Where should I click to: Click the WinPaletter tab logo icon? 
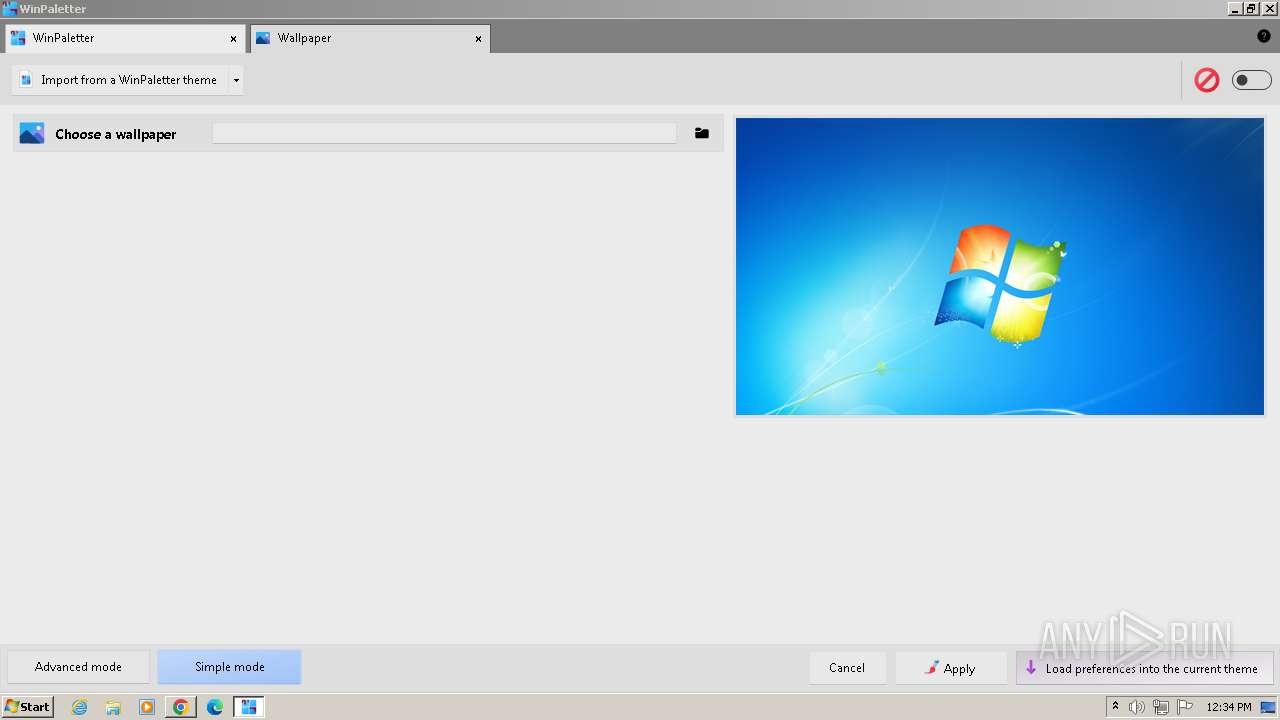(x=18, y=38)
